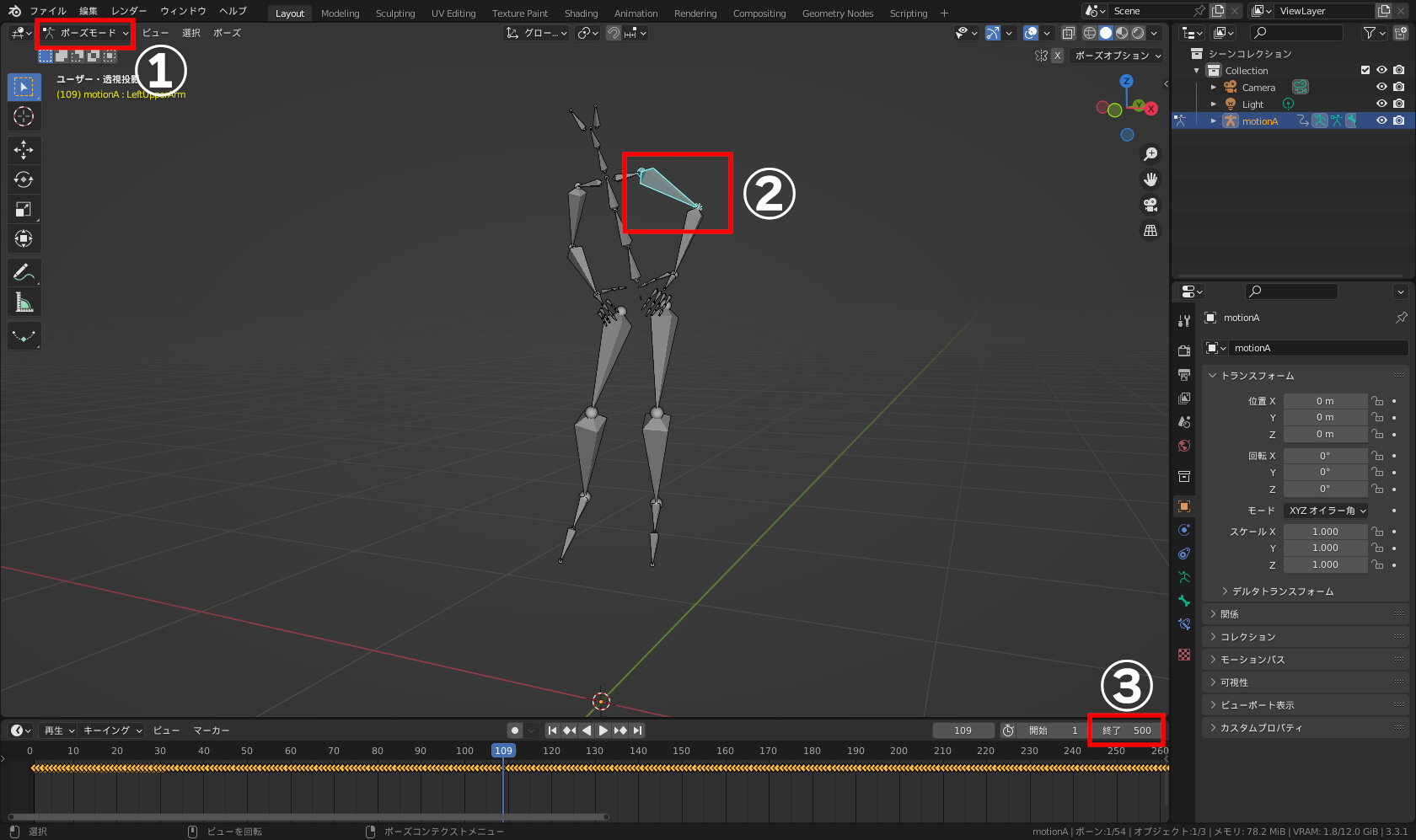
Task: Open the transform orientation Global dropdown
Action: [x=537, y=33]
